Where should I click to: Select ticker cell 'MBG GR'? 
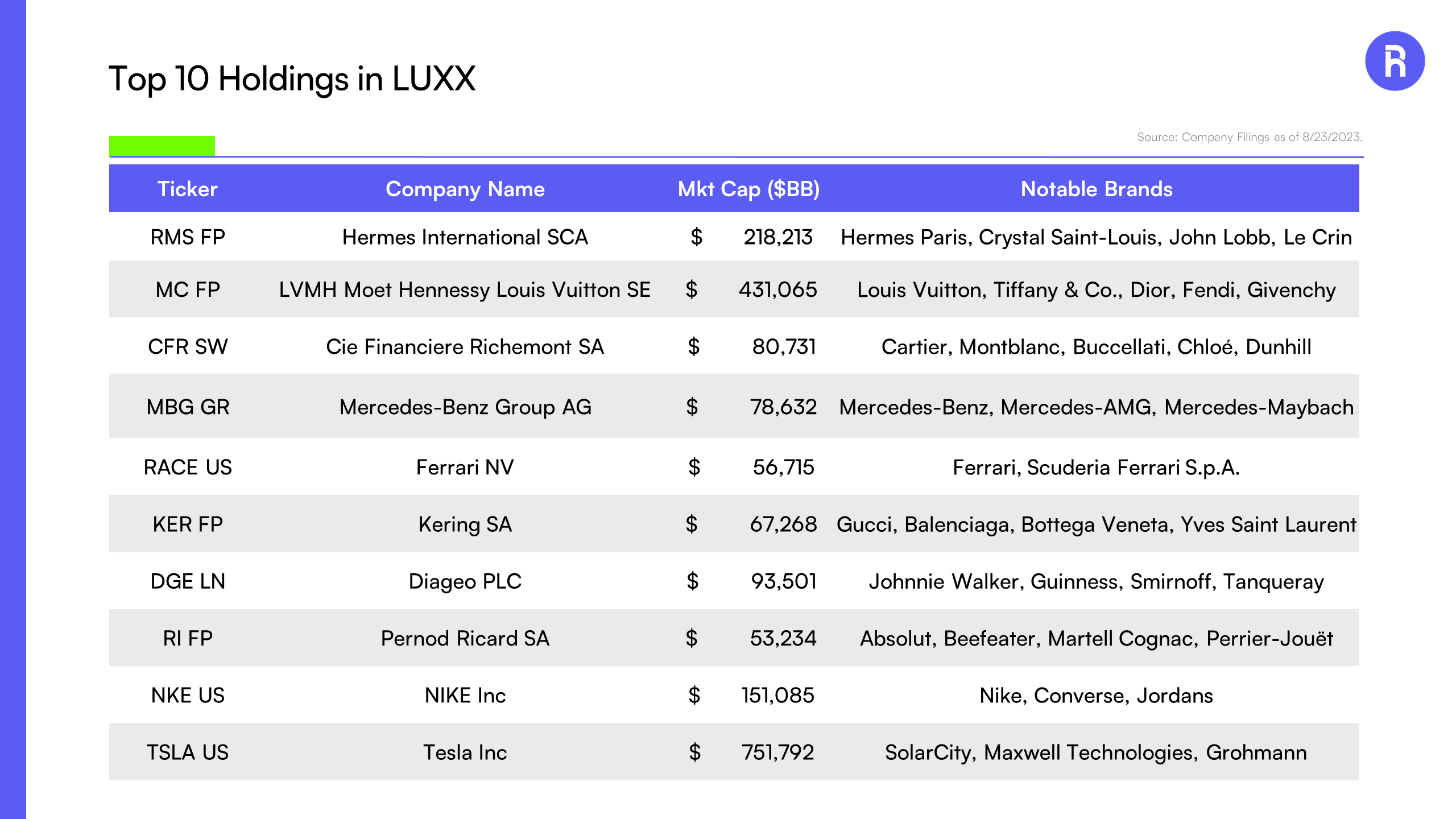click(188, 407)
